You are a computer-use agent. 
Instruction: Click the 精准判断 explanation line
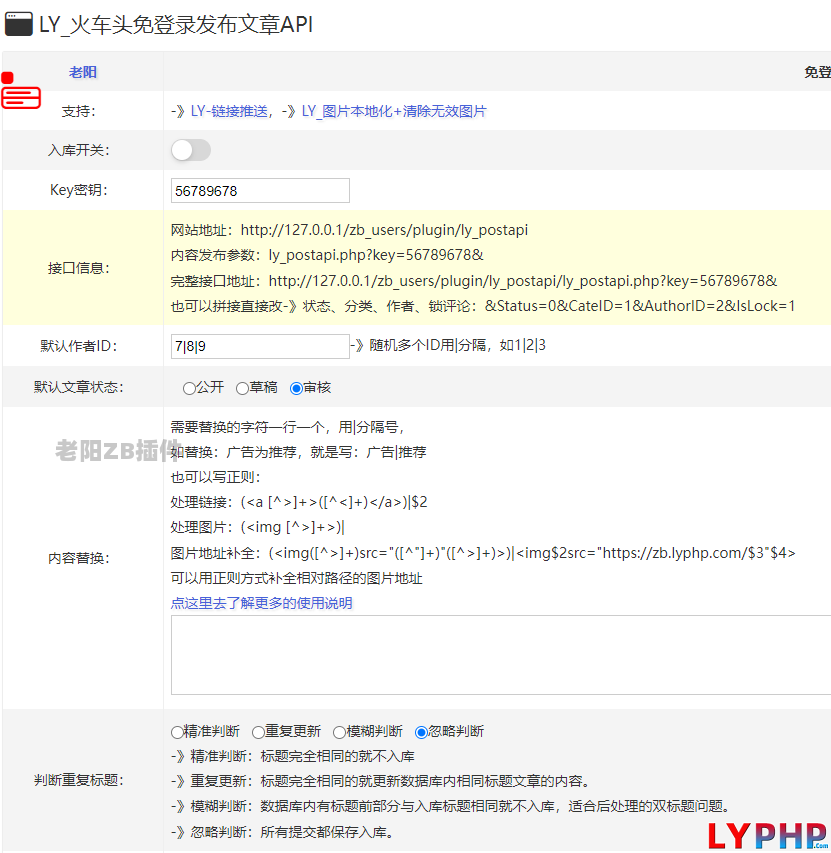click(x=293, y=756)
